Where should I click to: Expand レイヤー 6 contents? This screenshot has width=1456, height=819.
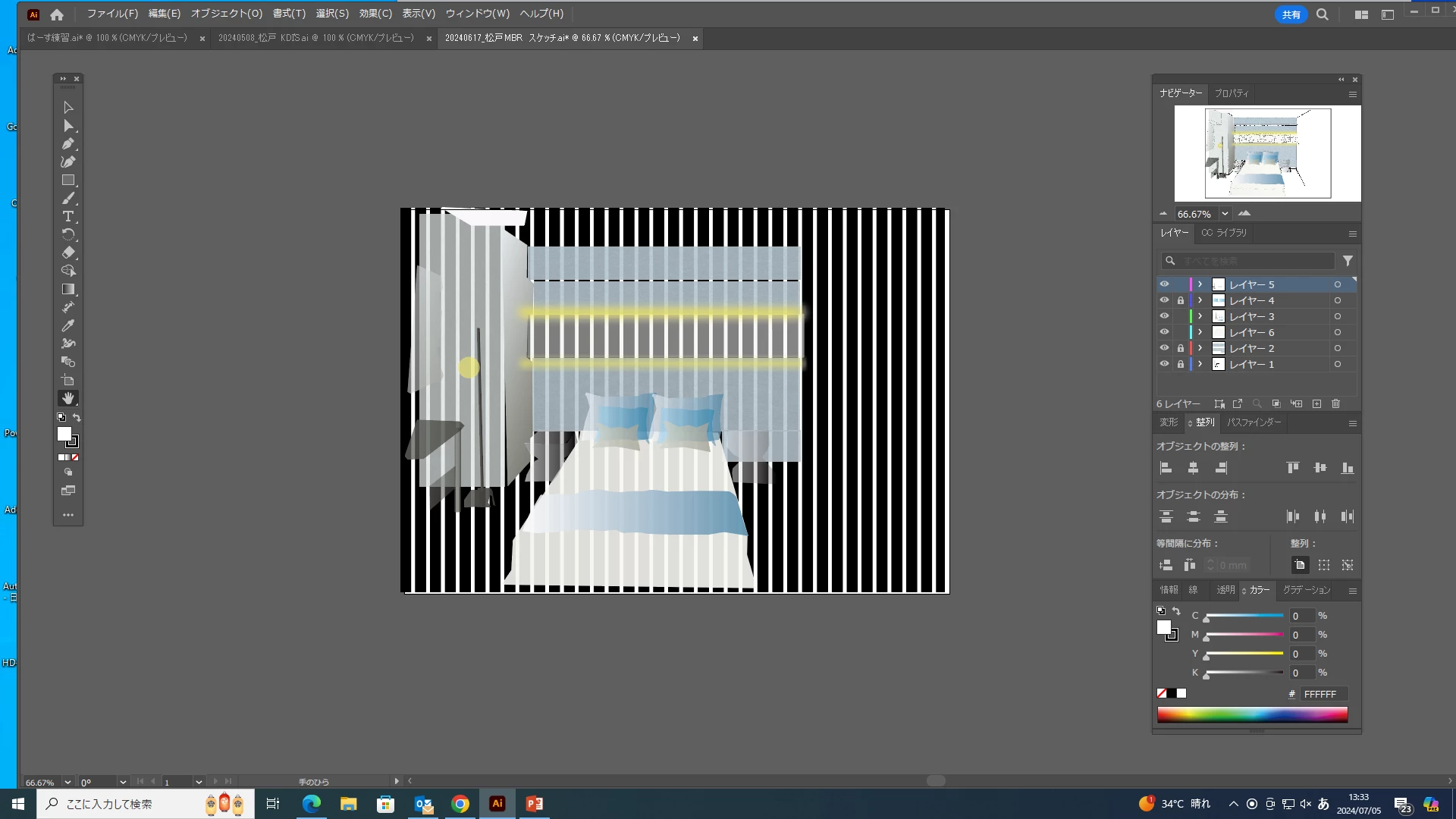[x=1200, y=332]
